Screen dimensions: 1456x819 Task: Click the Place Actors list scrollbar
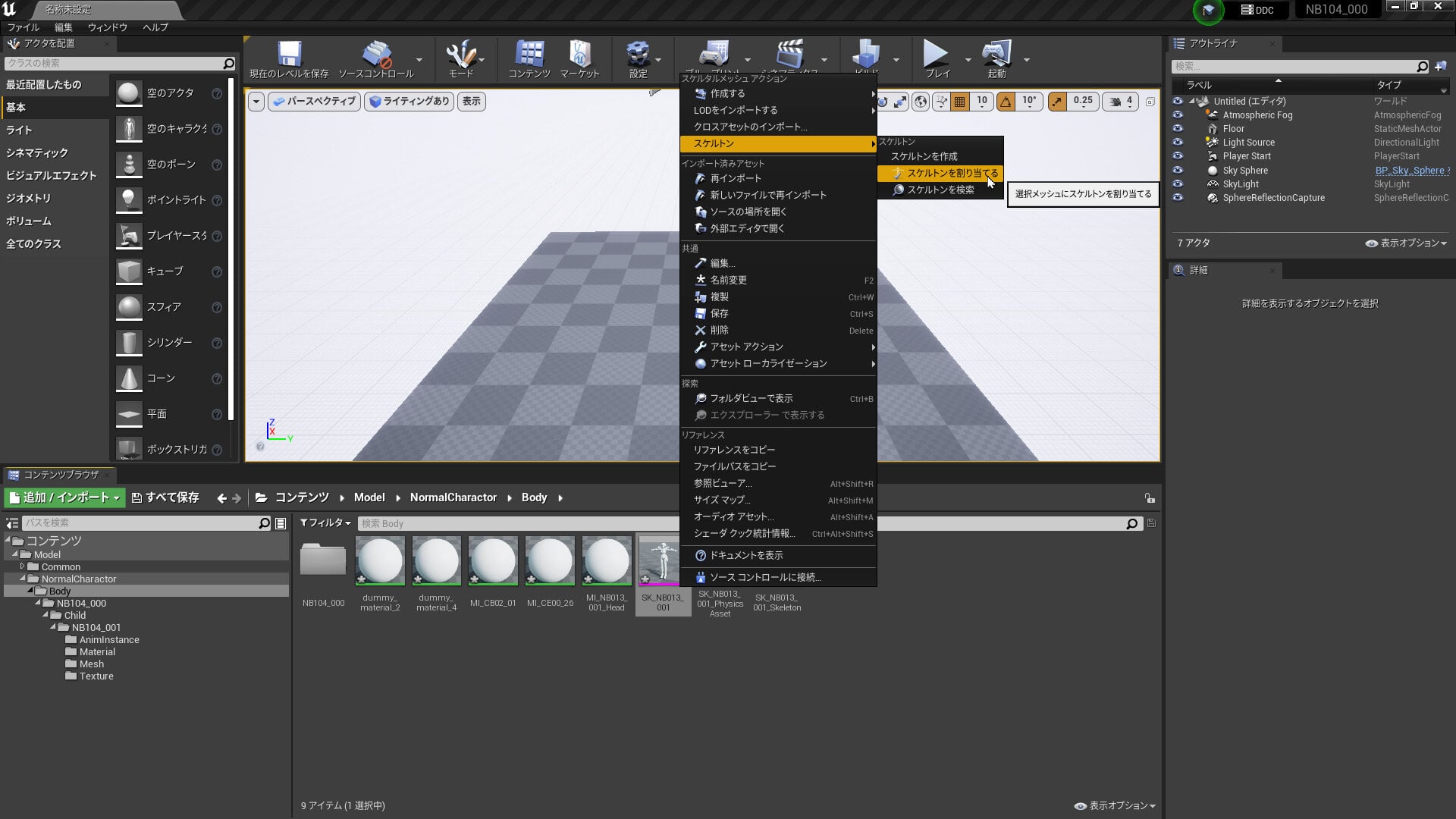tap(231, 248)
